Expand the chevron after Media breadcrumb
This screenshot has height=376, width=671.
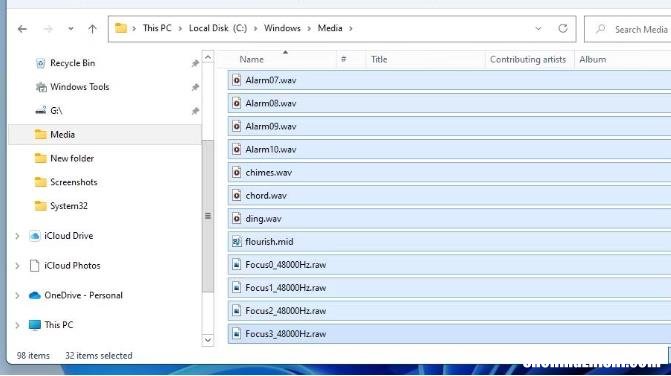click(351, 29)
